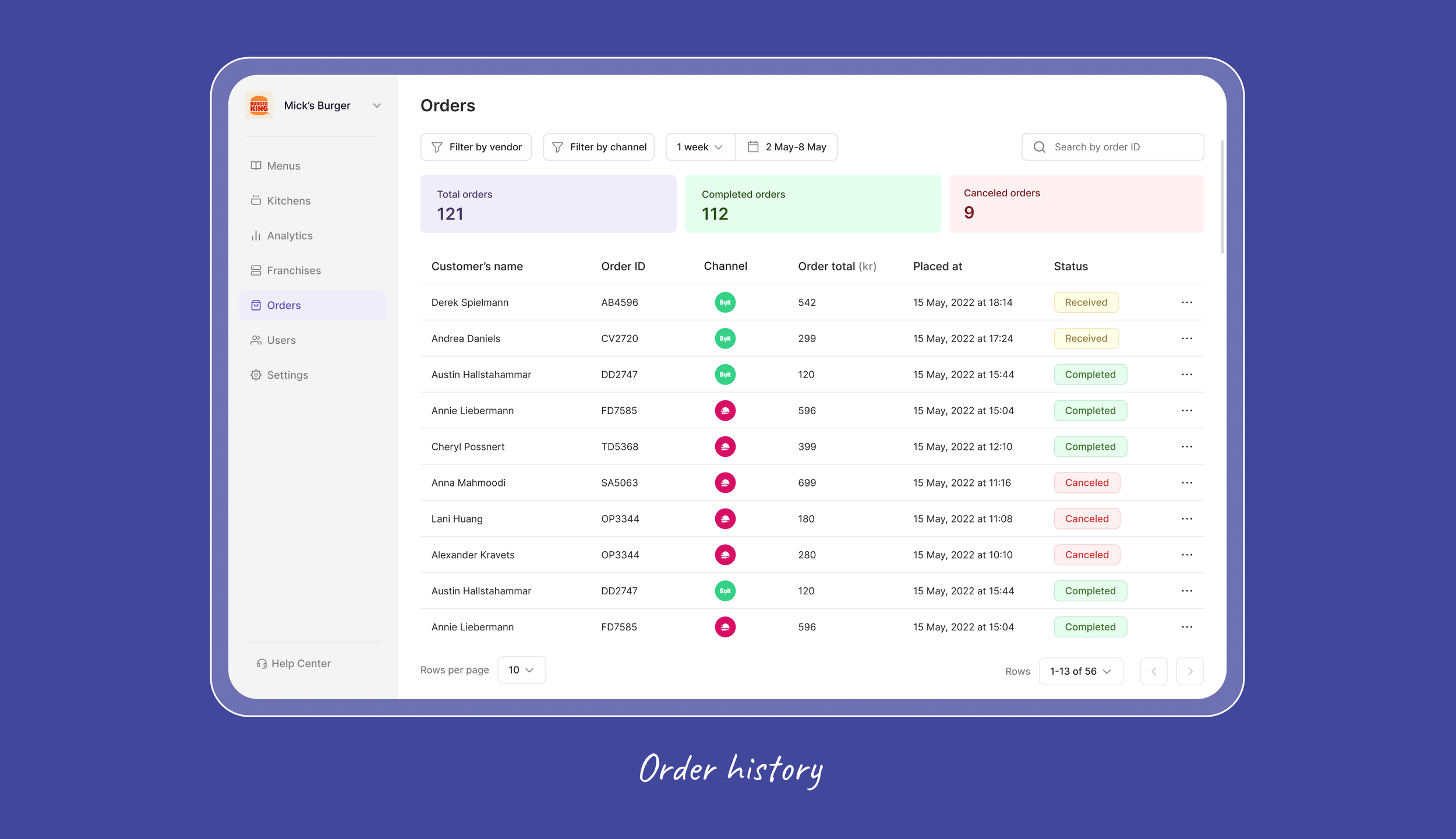The height and width of the screenshot is (839, 1456).
Task: Navigate to Franchises
Action: [313, 271]
